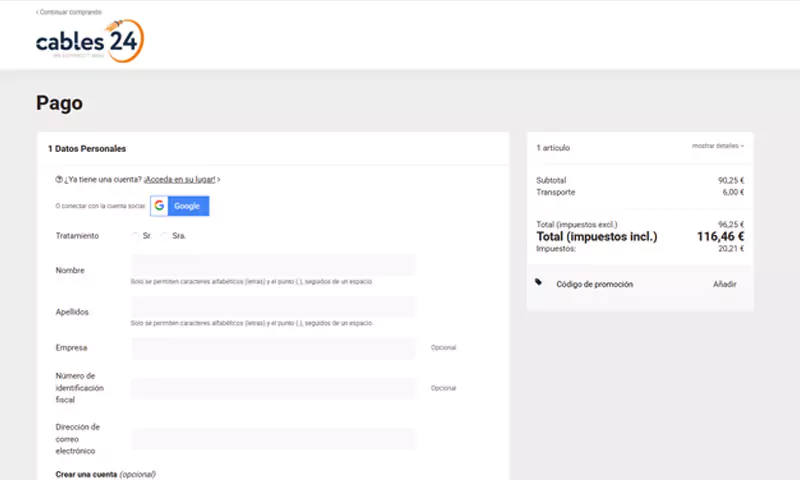Focus the Empresa input field
800x480 pixels.
click(273, 348)
